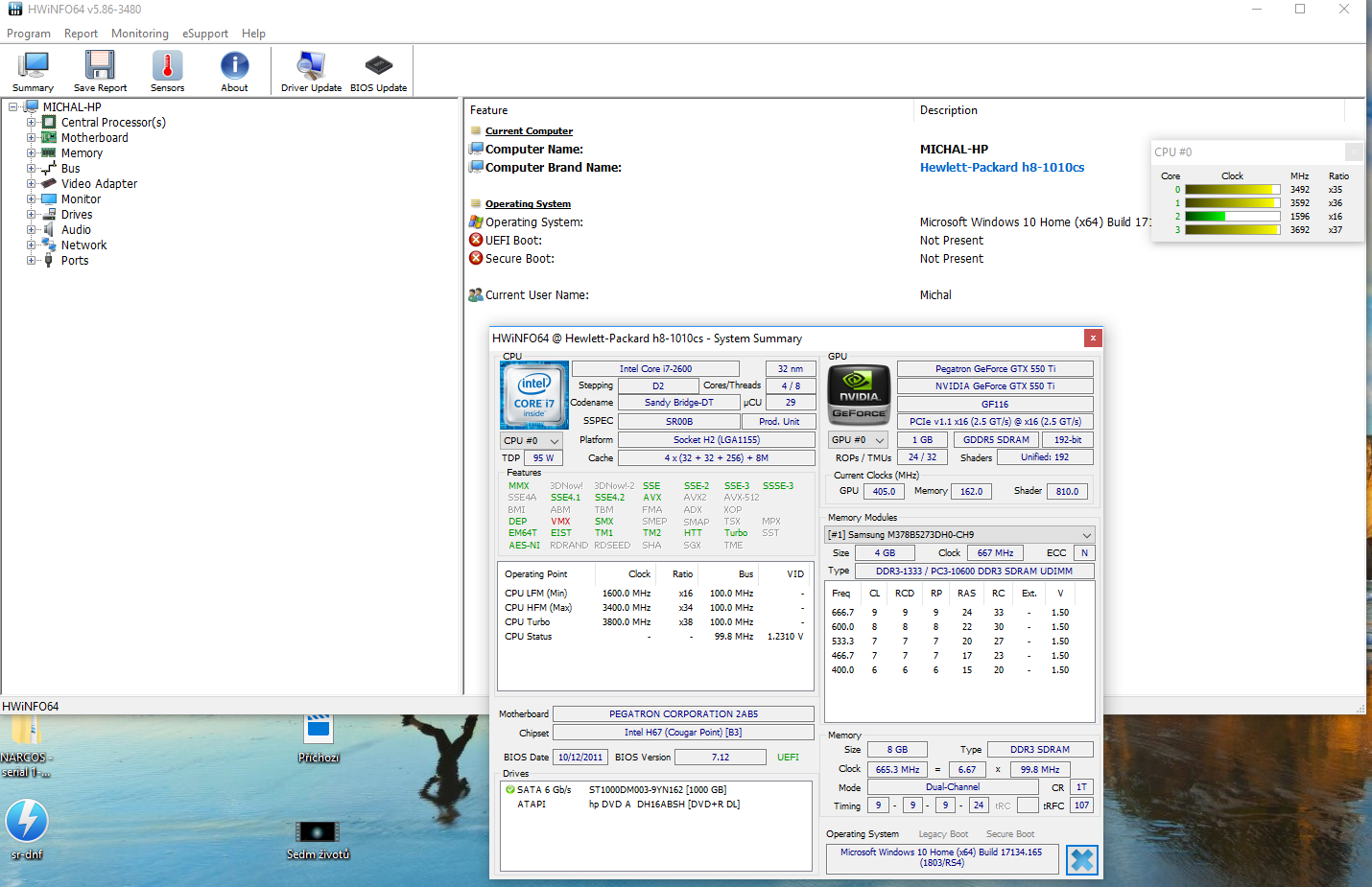Open the Samsung memory module dropdown
This screenshot has height=887, width=1372.
pyautogui.click(x=959, y=535)
